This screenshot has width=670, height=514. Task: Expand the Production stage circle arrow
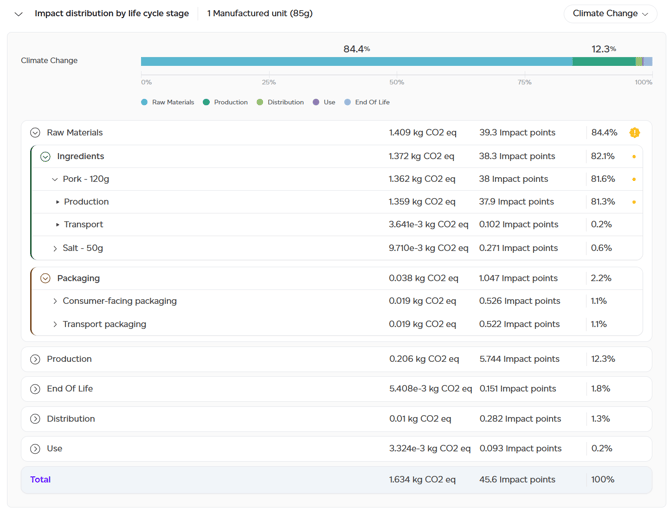(x=35, y=359)
